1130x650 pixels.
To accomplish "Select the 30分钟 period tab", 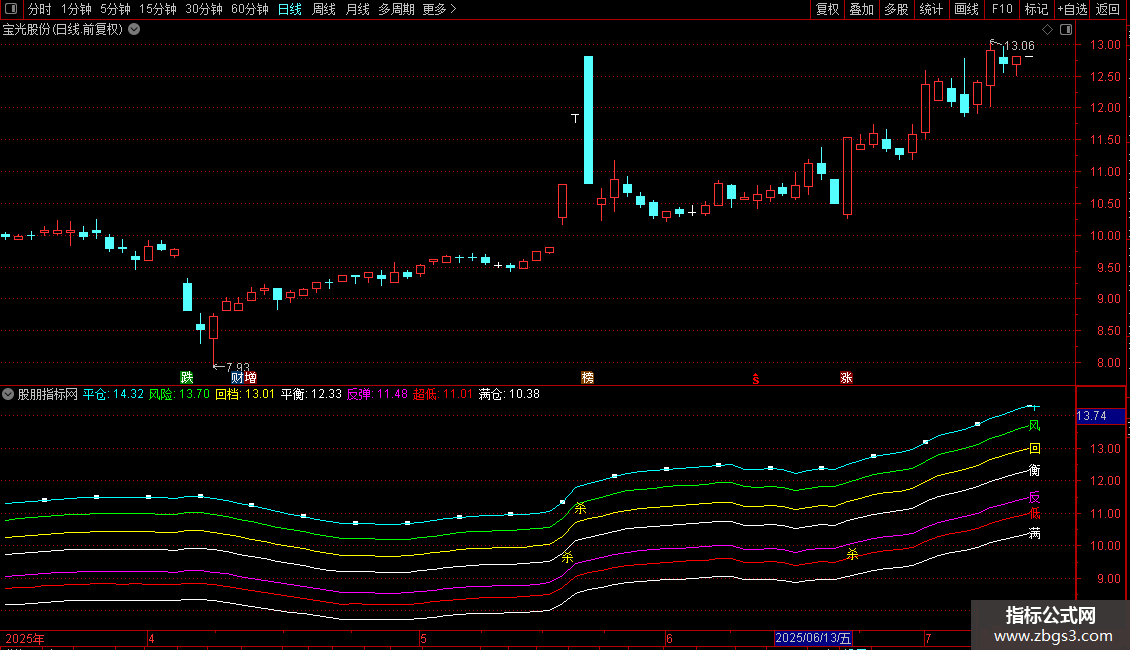I will click(x=203, y=9).
